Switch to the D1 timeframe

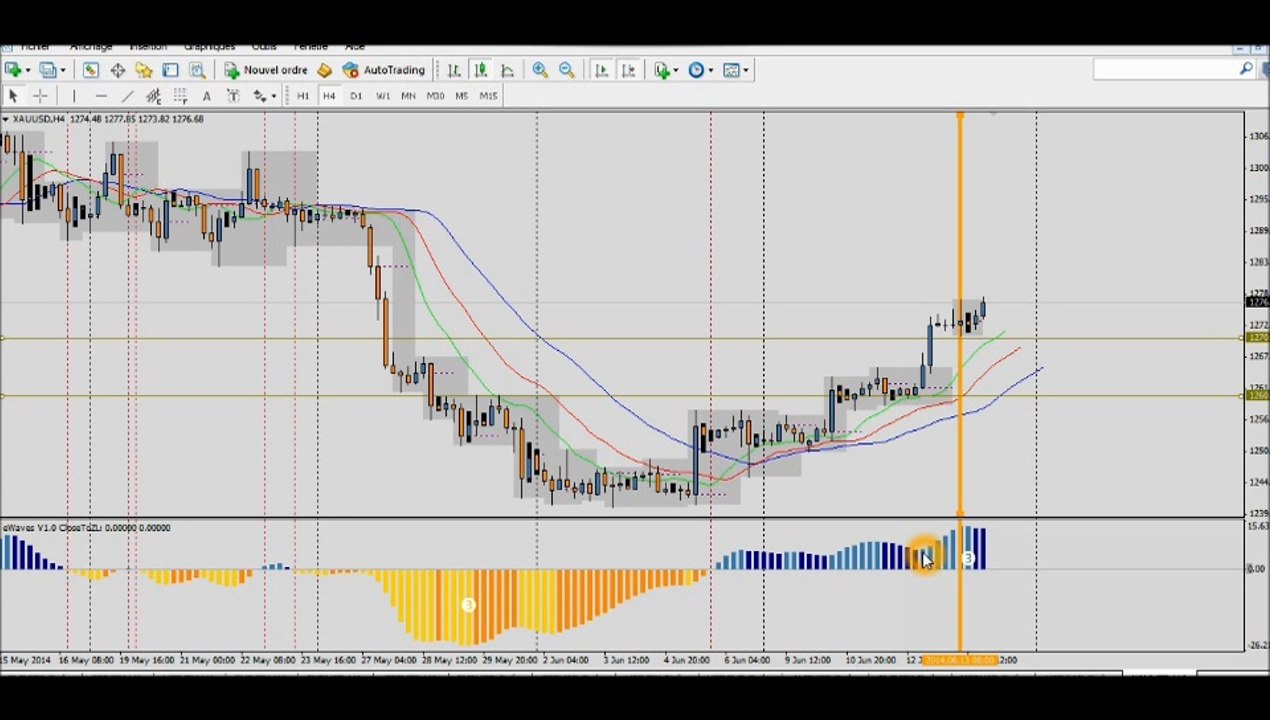[356, 96]
